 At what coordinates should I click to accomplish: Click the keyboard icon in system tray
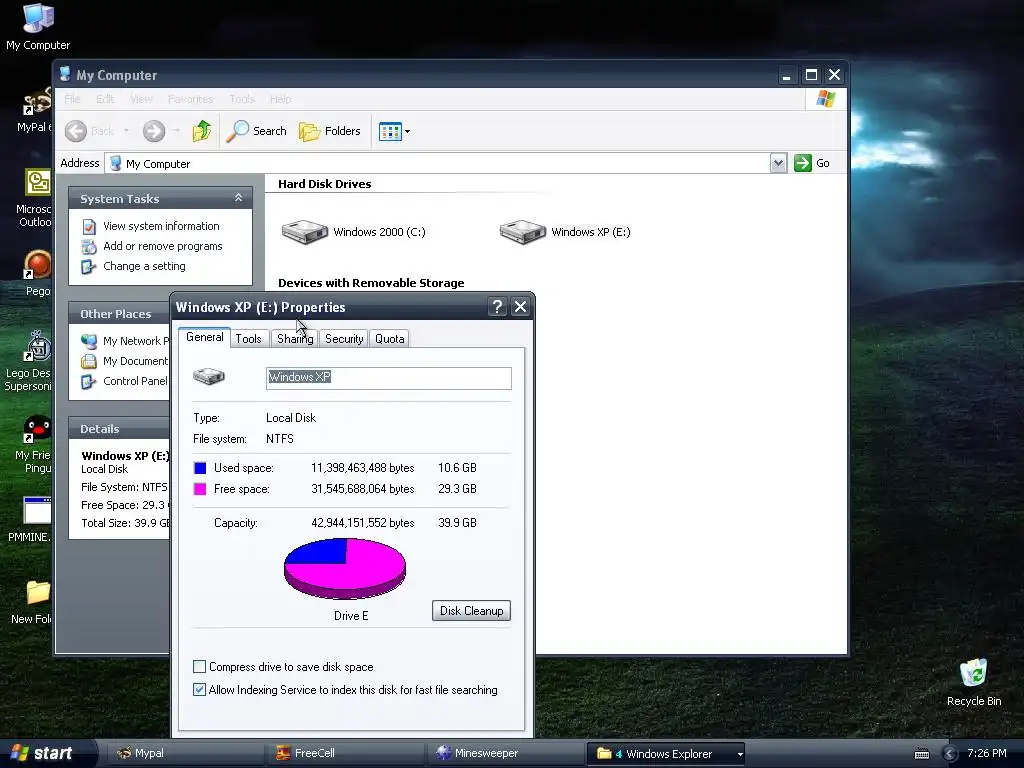click(x=921, y=754)
